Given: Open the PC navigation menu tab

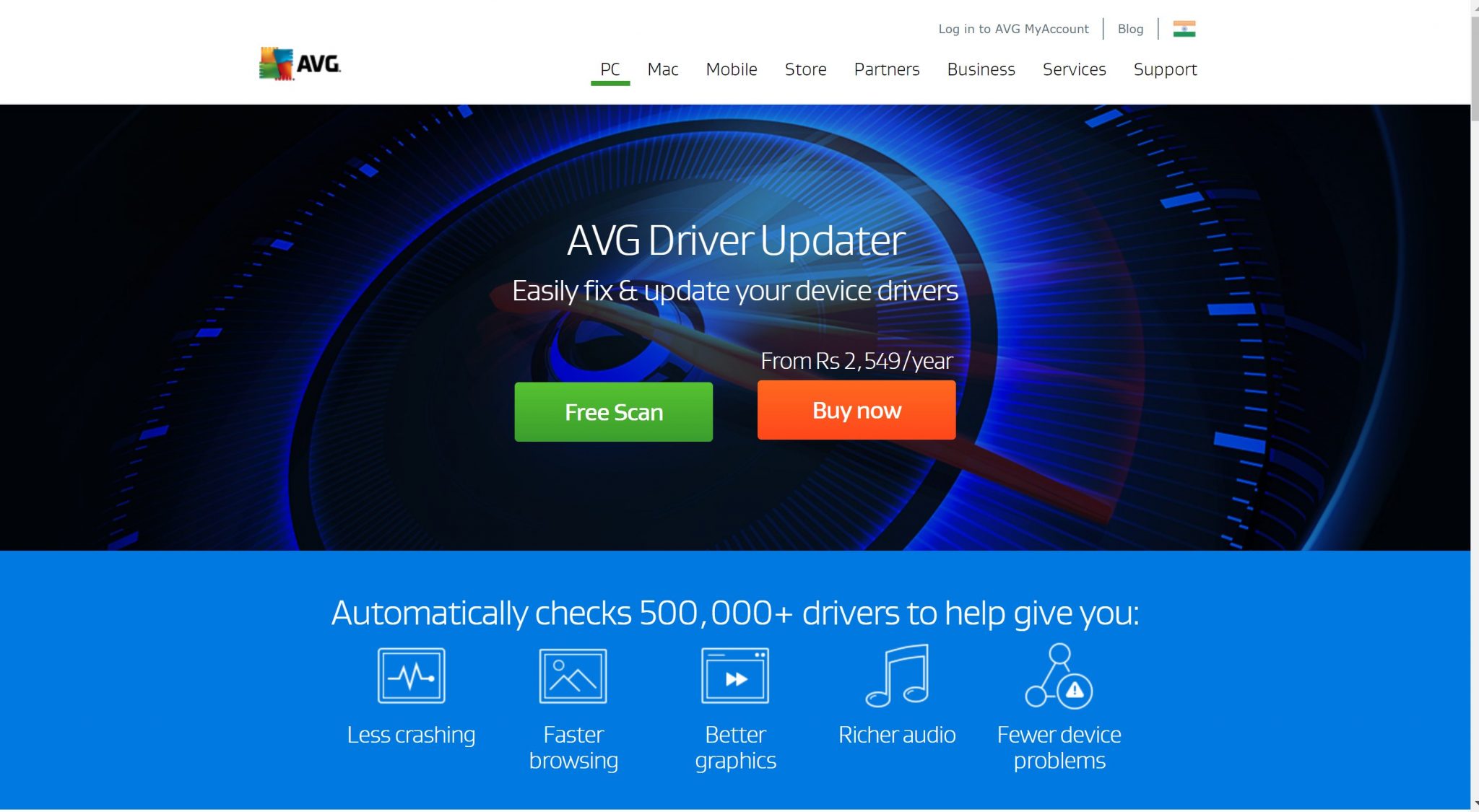Looking at the screenshot, I should tap(610, 68).
